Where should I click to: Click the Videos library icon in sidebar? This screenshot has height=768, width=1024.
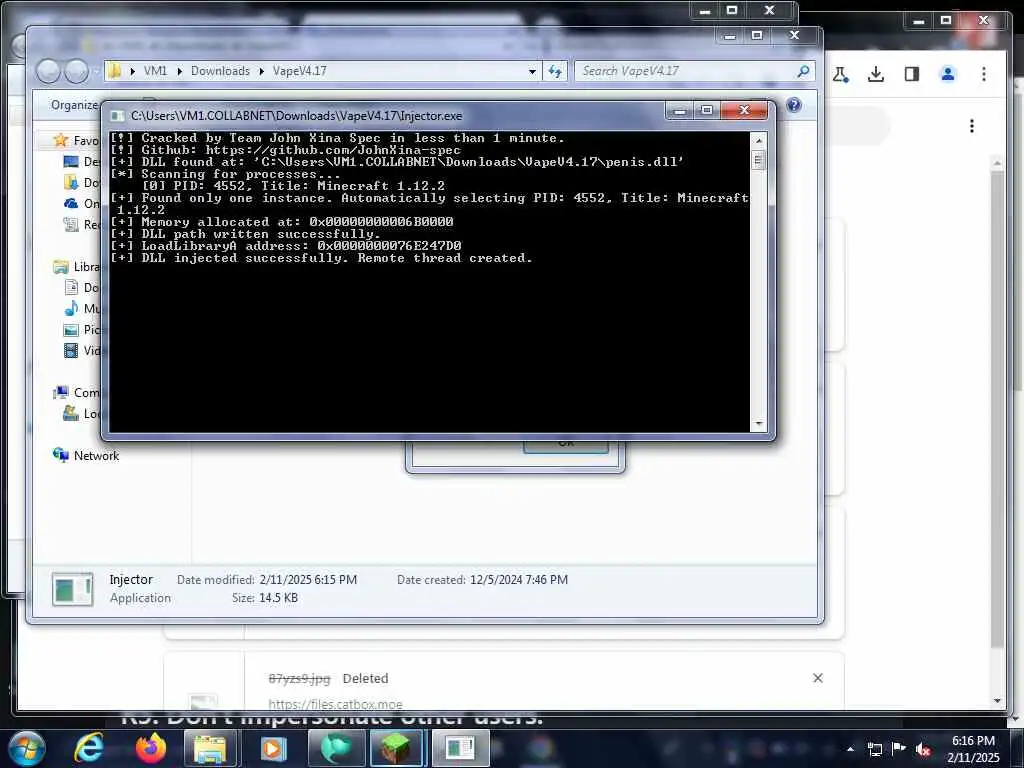pos(71,351)
